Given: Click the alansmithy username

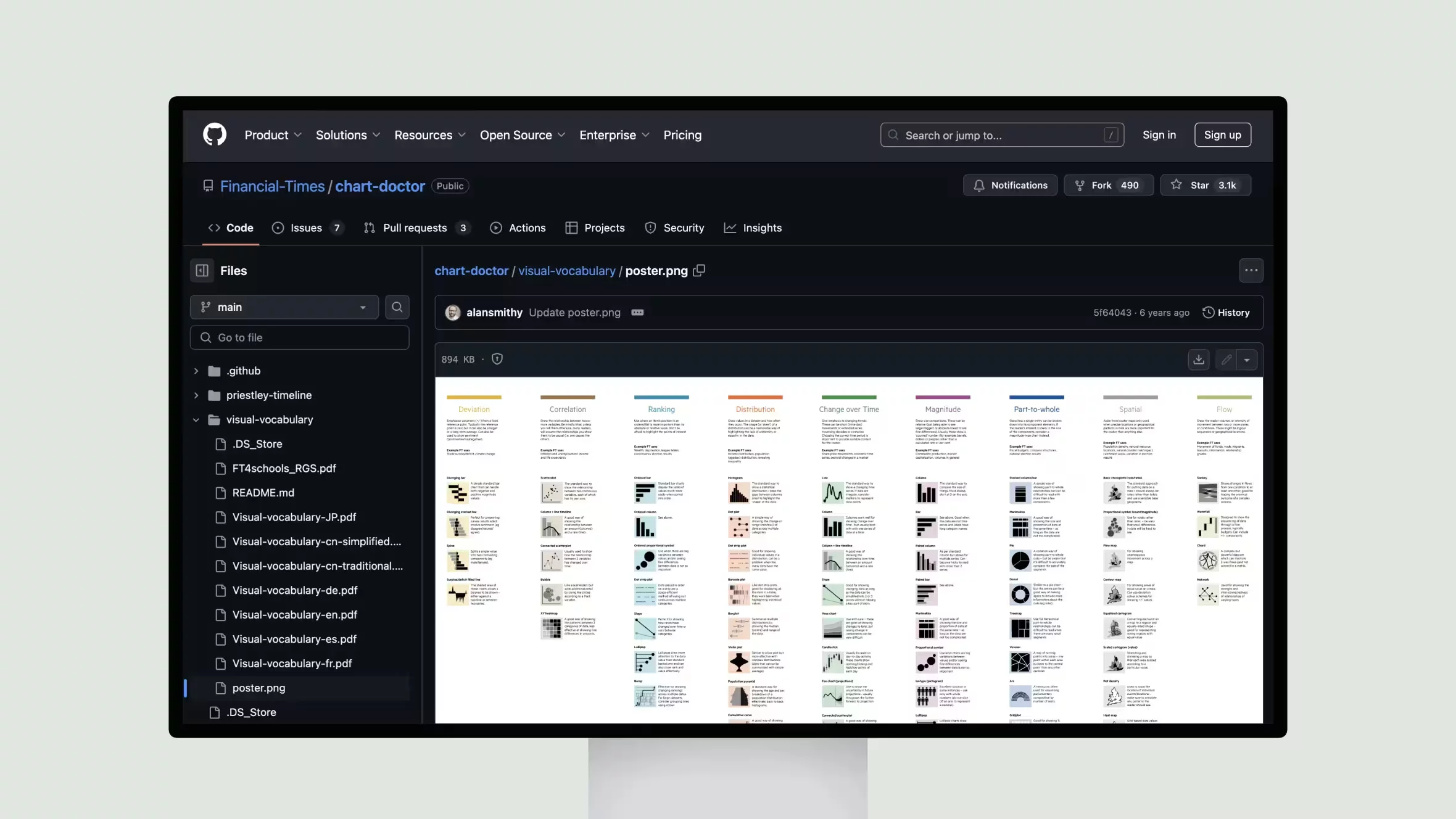Looking at the screenshot, I should click(494, 313).
